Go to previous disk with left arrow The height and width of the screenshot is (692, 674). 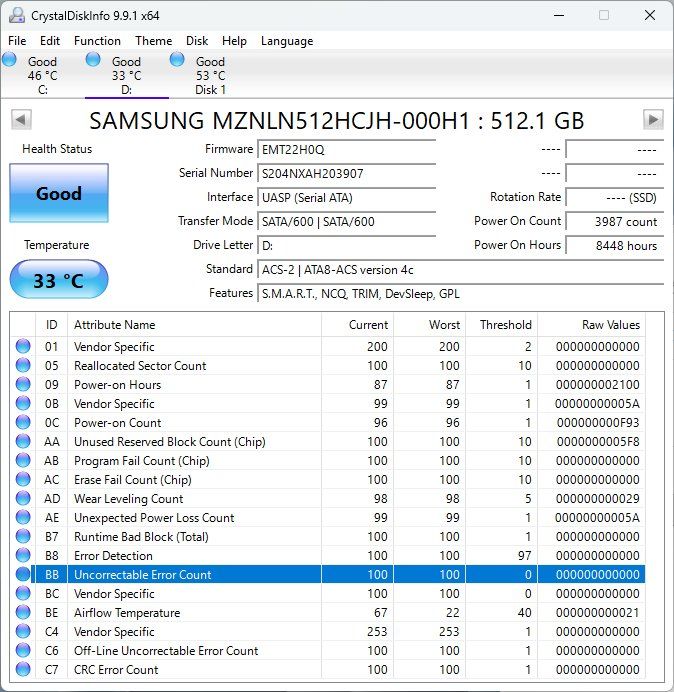(x=21, y=120)
